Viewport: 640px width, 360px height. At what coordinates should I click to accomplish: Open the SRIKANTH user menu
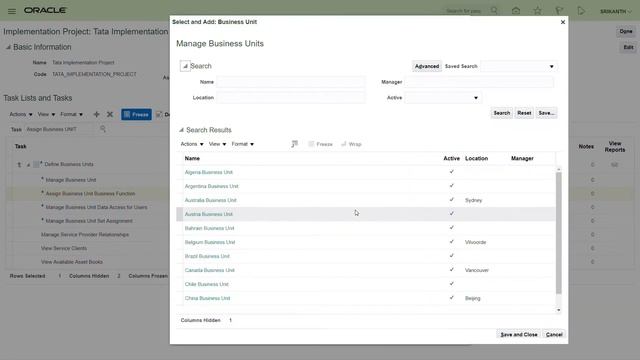click(x=616, y=11)
